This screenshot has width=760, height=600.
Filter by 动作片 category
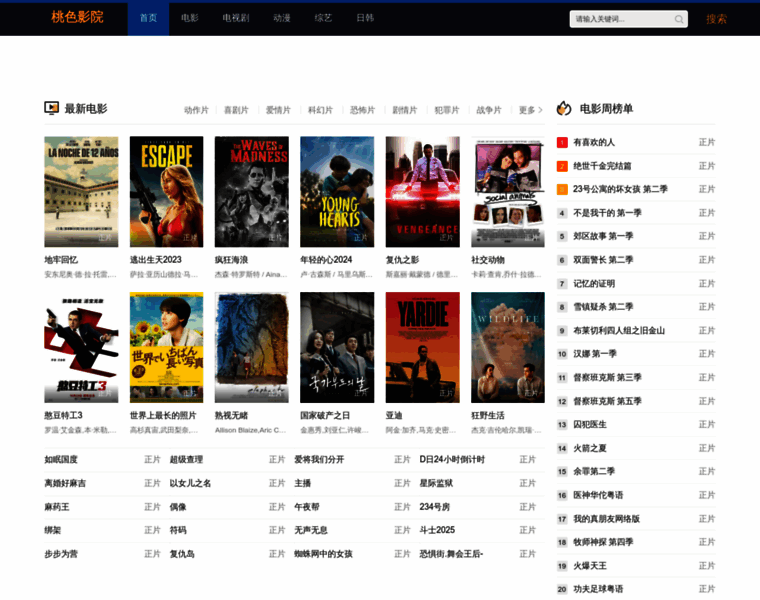pyautogui.click(x=196, y=110)
